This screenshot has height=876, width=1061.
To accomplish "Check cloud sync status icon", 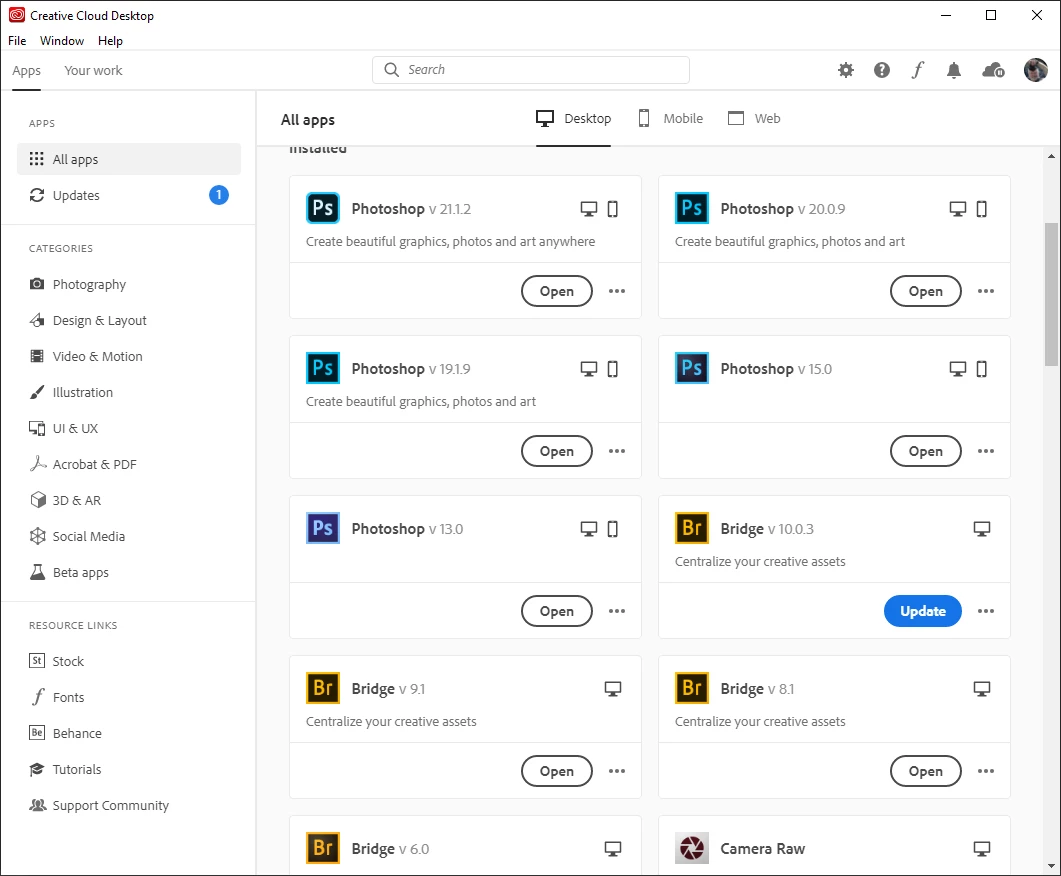I will (993, 70).
